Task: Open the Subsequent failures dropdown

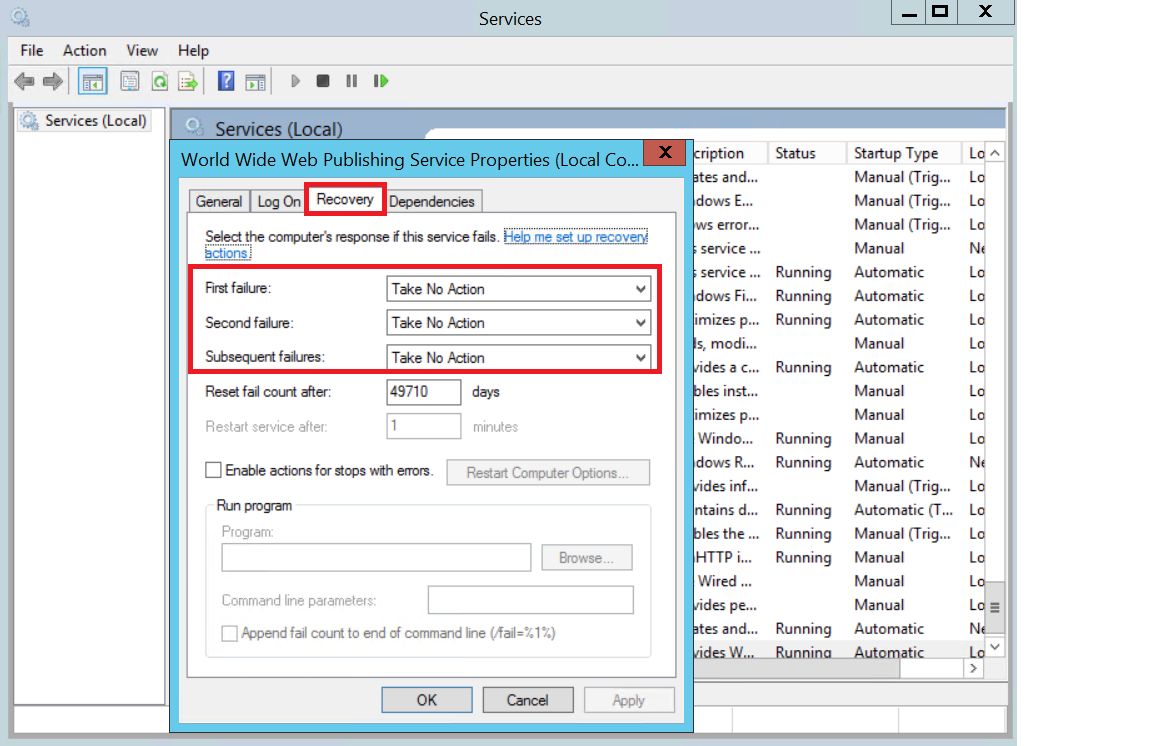Action: pyautogui.click(x=519, y=357)
